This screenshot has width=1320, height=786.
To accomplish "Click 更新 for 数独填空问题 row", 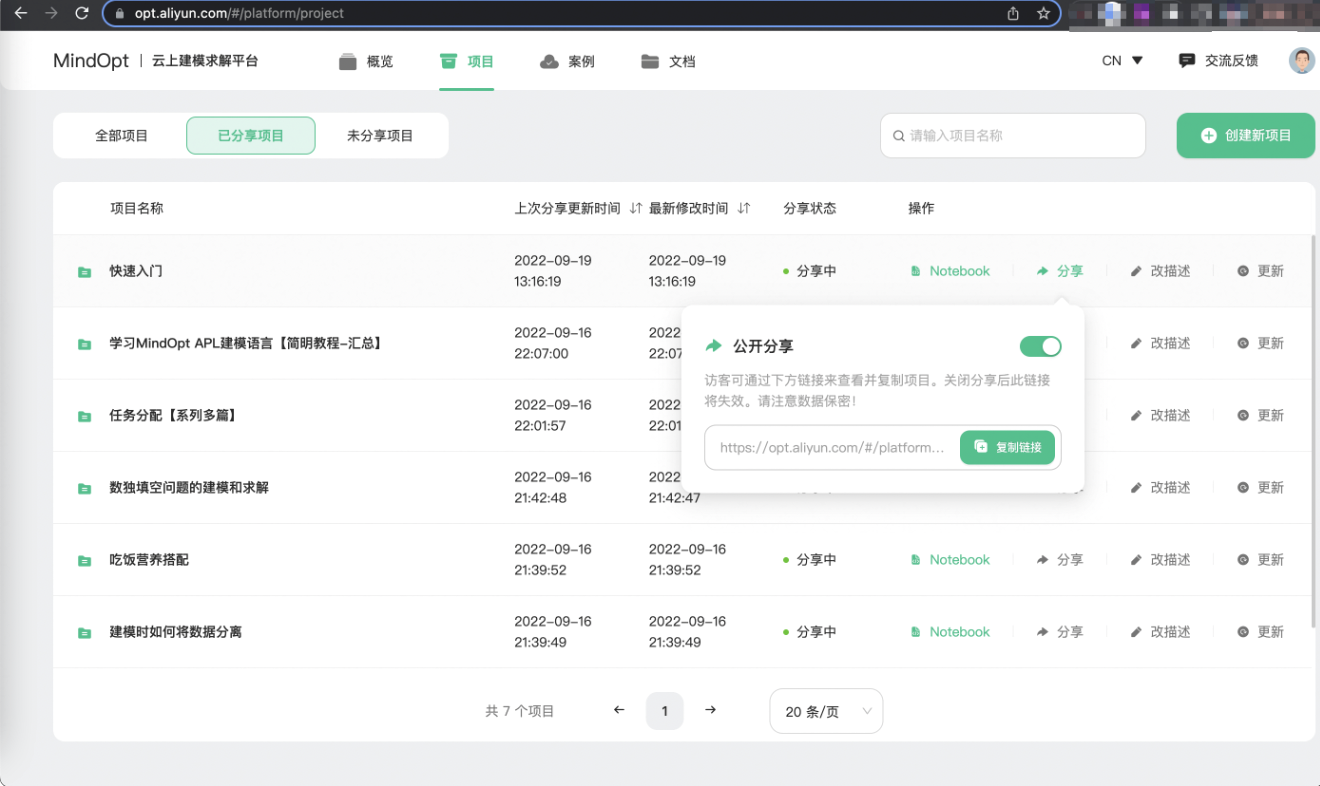I will tap(1260, 487).
